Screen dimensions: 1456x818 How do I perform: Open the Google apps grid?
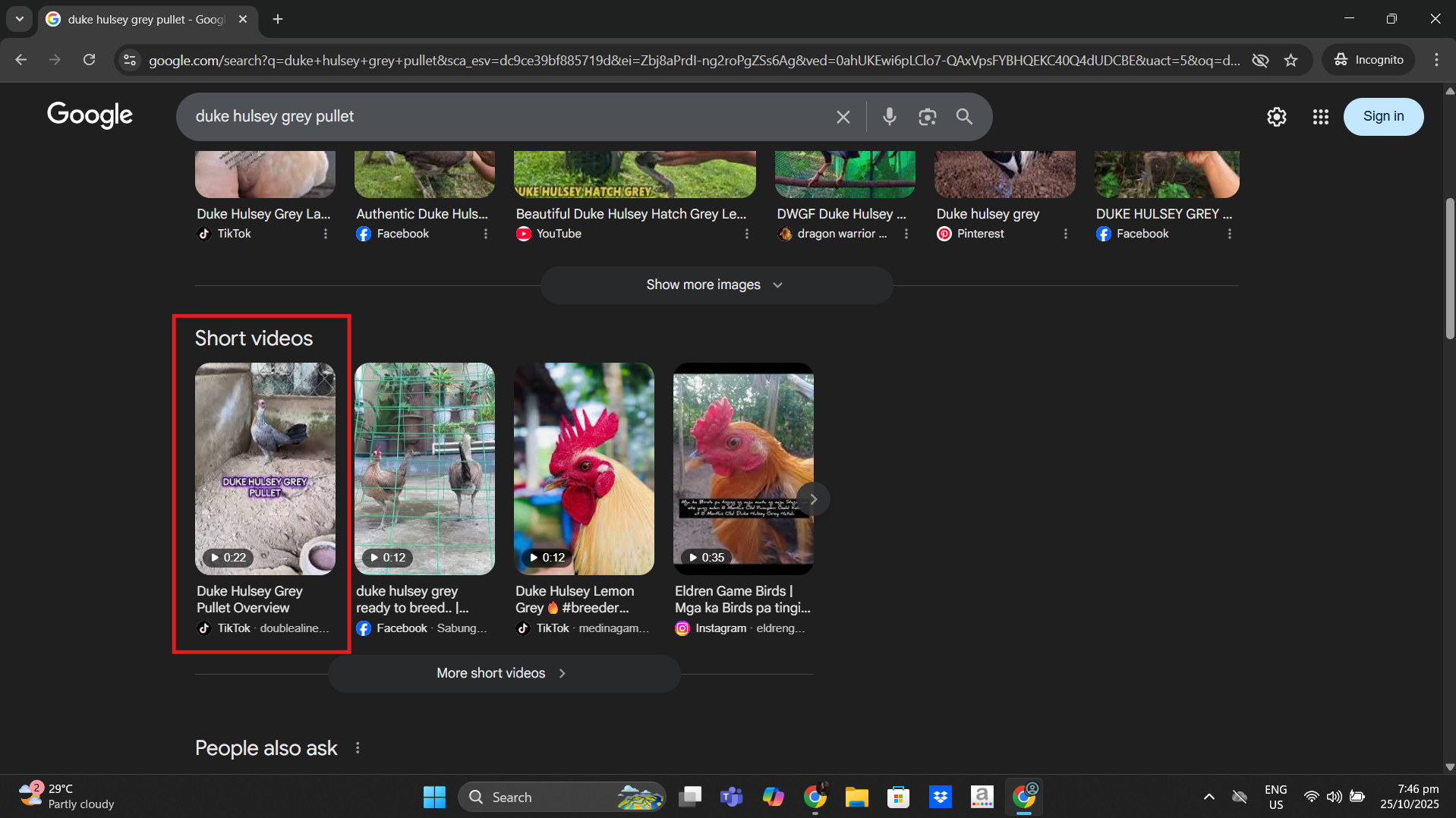coord(1320,117)
